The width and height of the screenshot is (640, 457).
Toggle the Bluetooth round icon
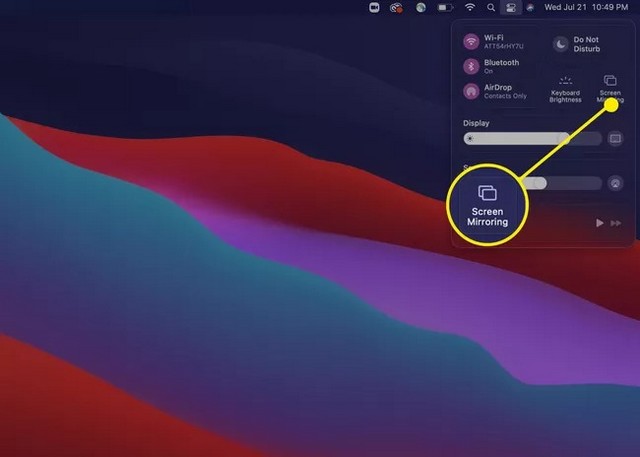[x=471, y=66]
